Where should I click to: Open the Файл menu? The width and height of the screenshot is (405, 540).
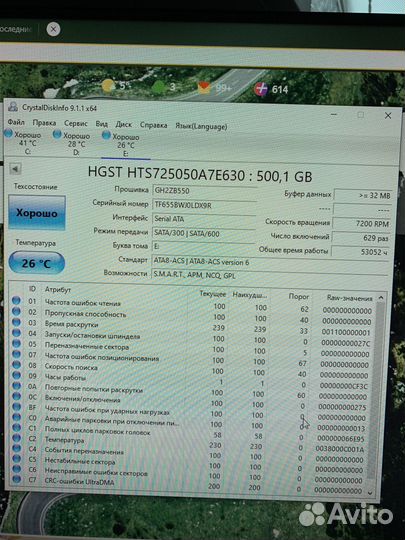click(x=16, y=122)
